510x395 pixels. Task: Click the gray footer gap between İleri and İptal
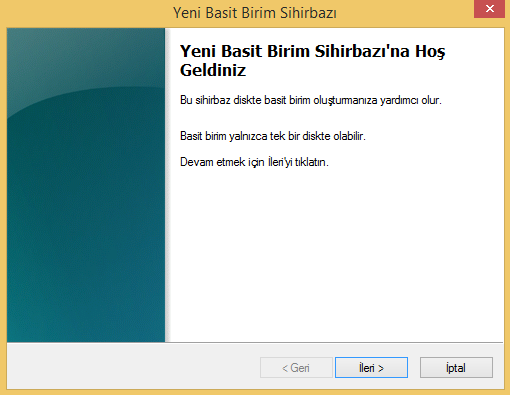[x=414, y=367]
